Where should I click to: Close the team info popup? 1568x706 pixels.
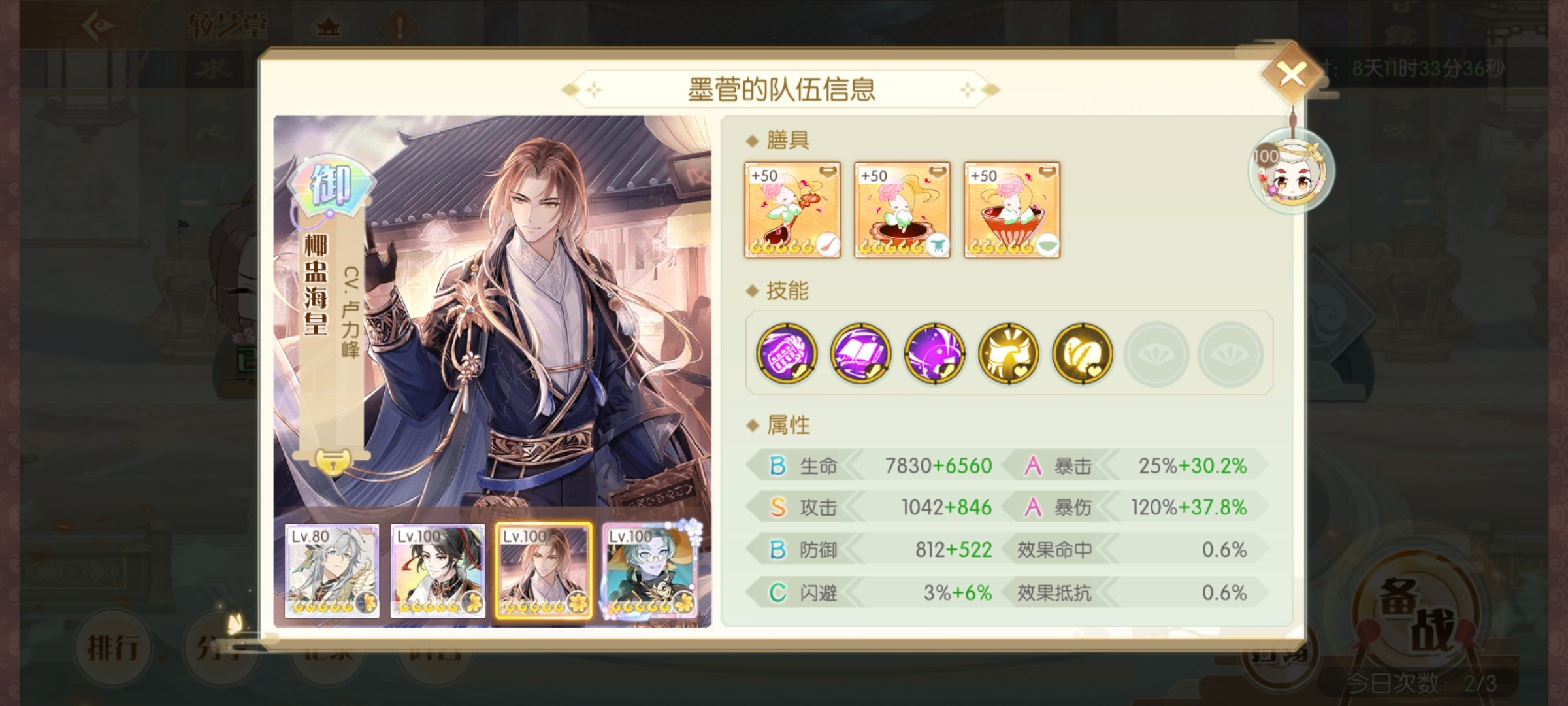pyautogui.click(x=1292, y=75)
